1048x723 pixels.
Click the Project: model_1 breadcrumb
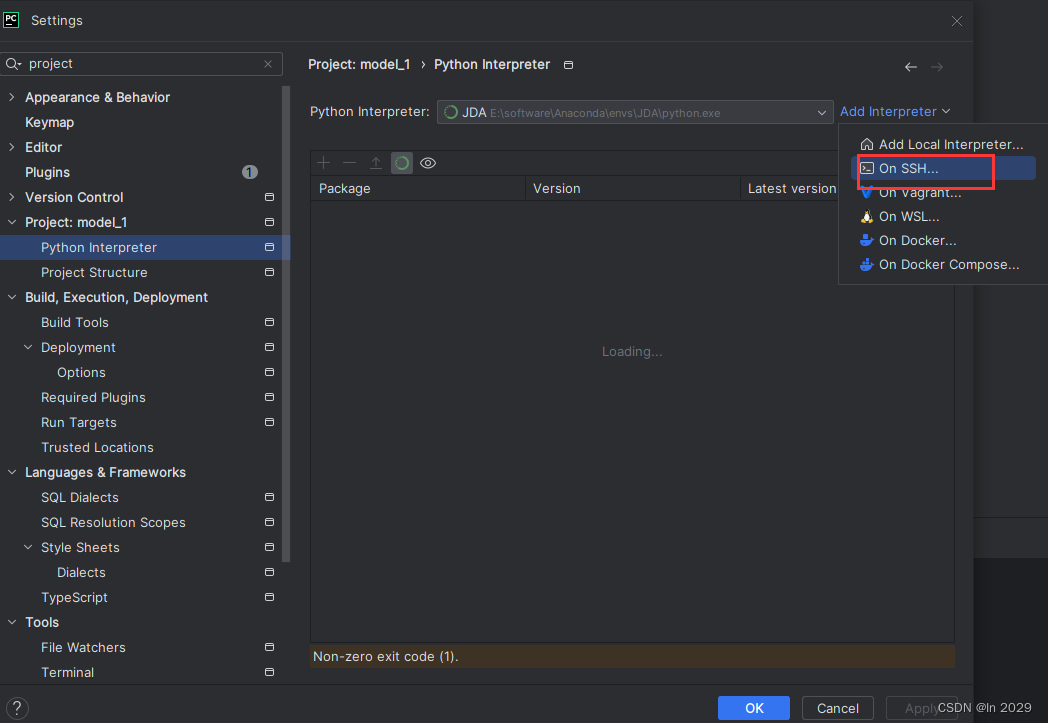click(x=359, y=65)
